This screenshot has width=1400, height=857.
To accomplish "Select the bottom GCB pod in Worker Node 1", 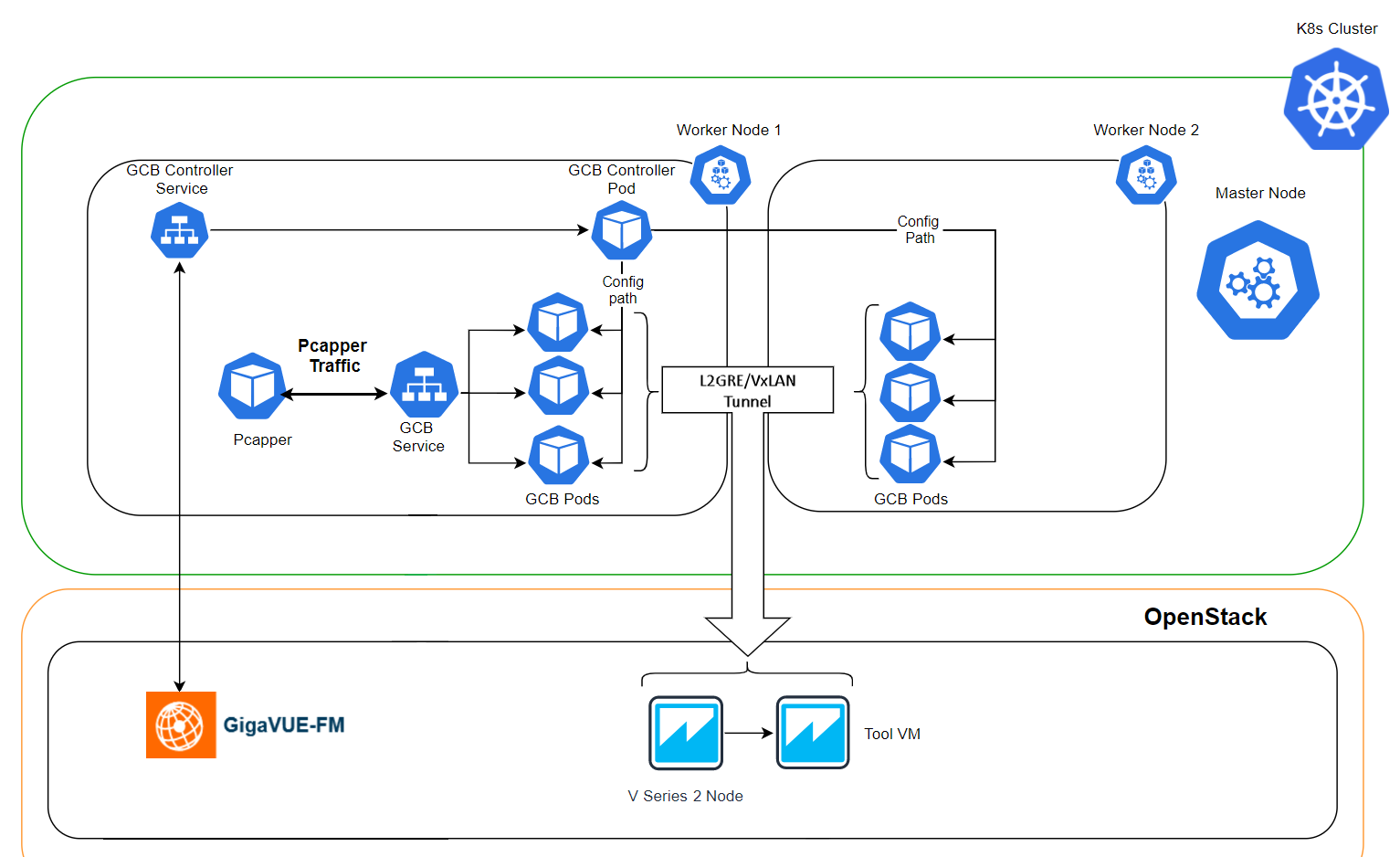I will [x=559, y=455].
